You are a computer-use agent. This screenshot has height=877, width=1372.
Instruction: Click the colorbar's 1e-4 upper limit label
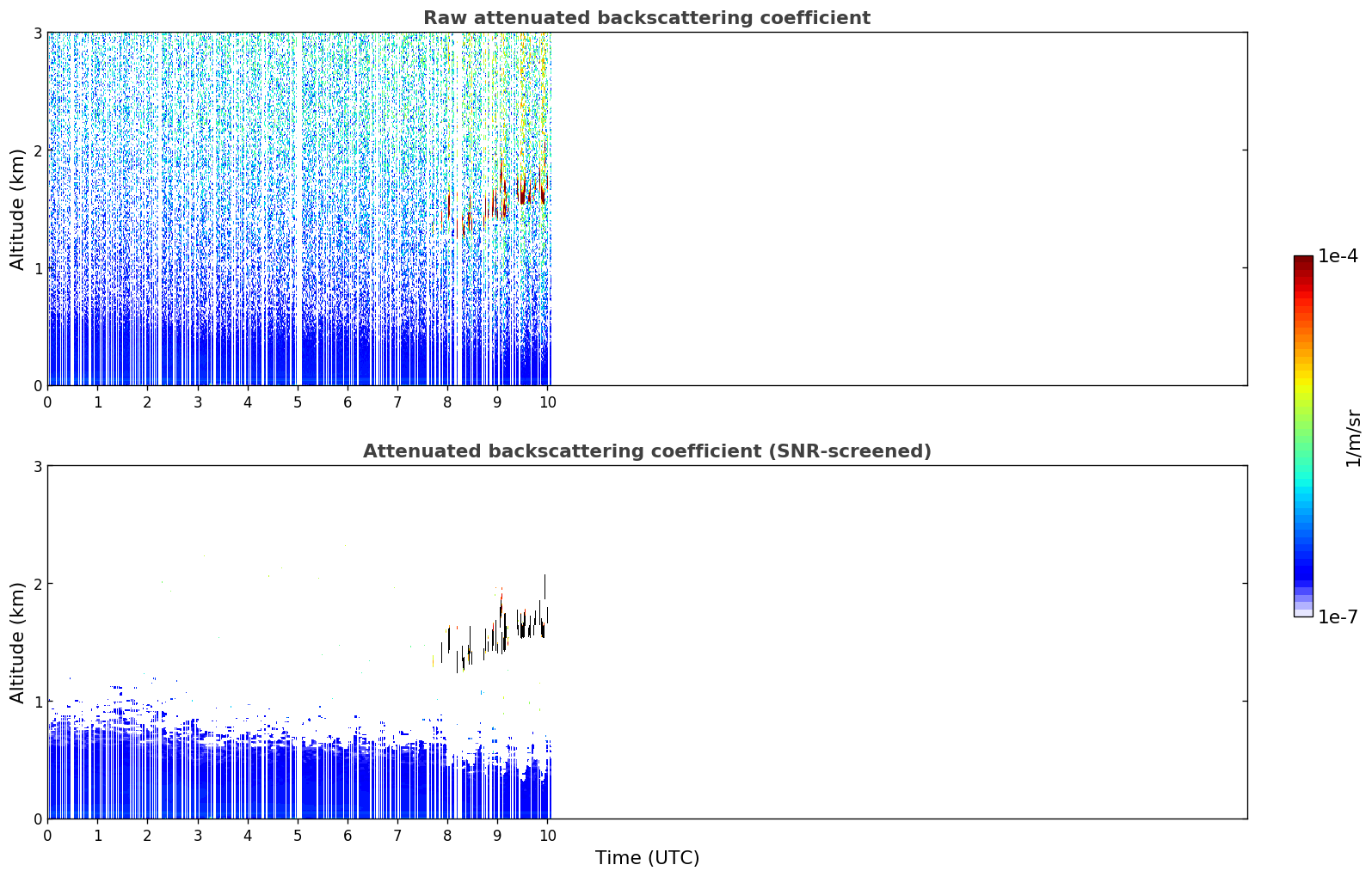click(1338, 256)
